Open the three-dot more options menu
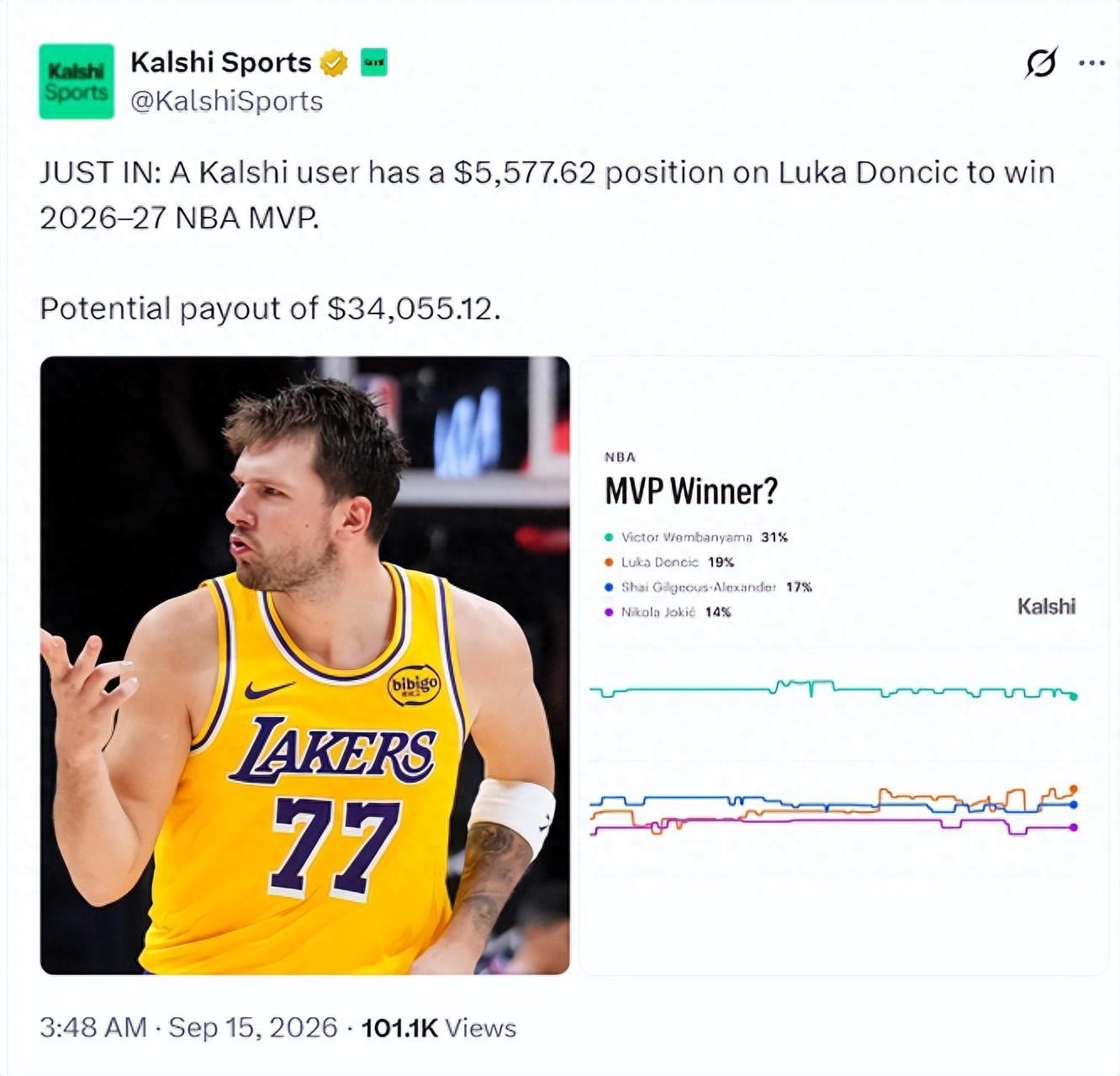The image size is (1120, 1076). pos(1091,63)
